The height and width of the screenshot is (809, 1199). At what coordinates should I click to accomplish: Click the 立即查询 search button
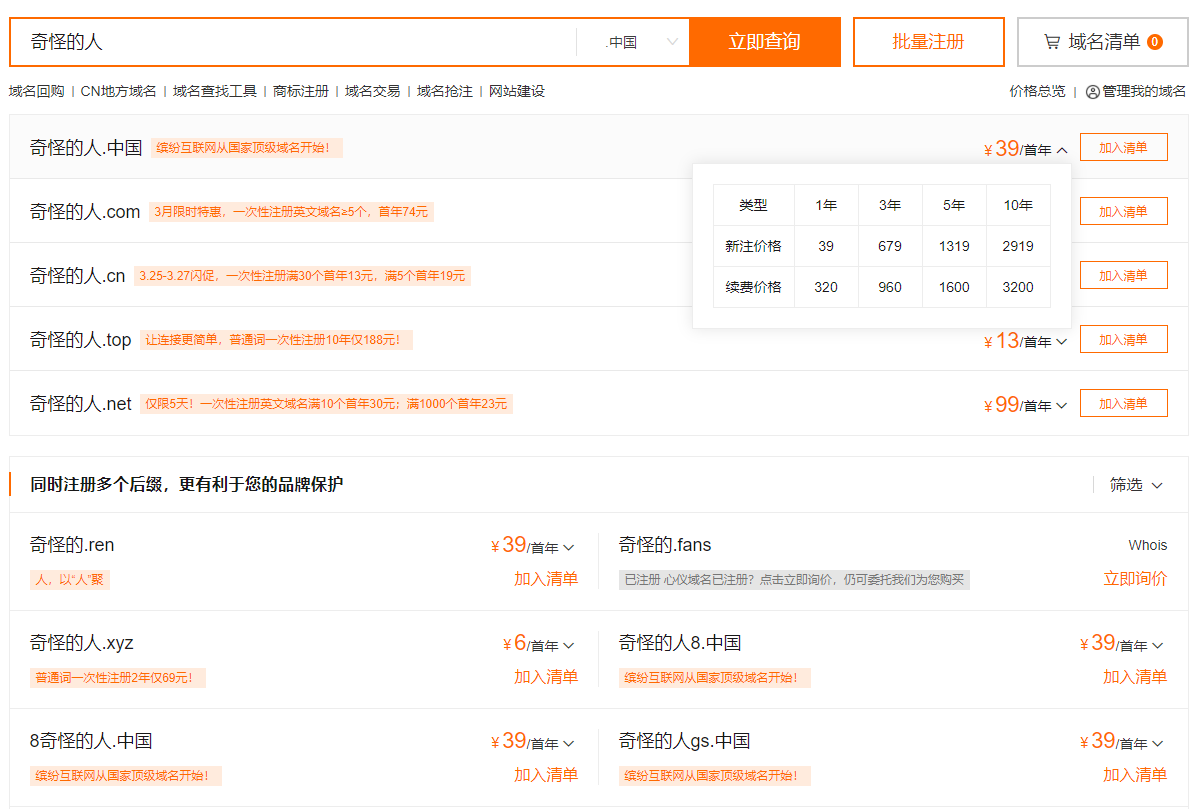(764, 42)
